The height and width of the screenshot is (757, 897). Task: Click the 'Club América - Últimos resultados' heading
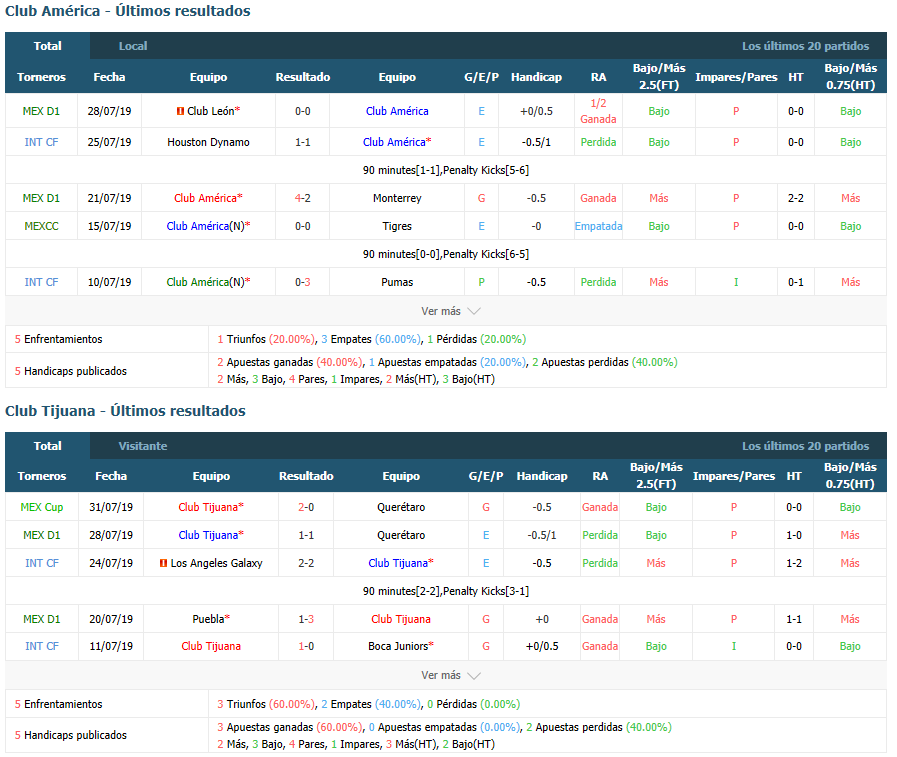click(x=128, y=11)
